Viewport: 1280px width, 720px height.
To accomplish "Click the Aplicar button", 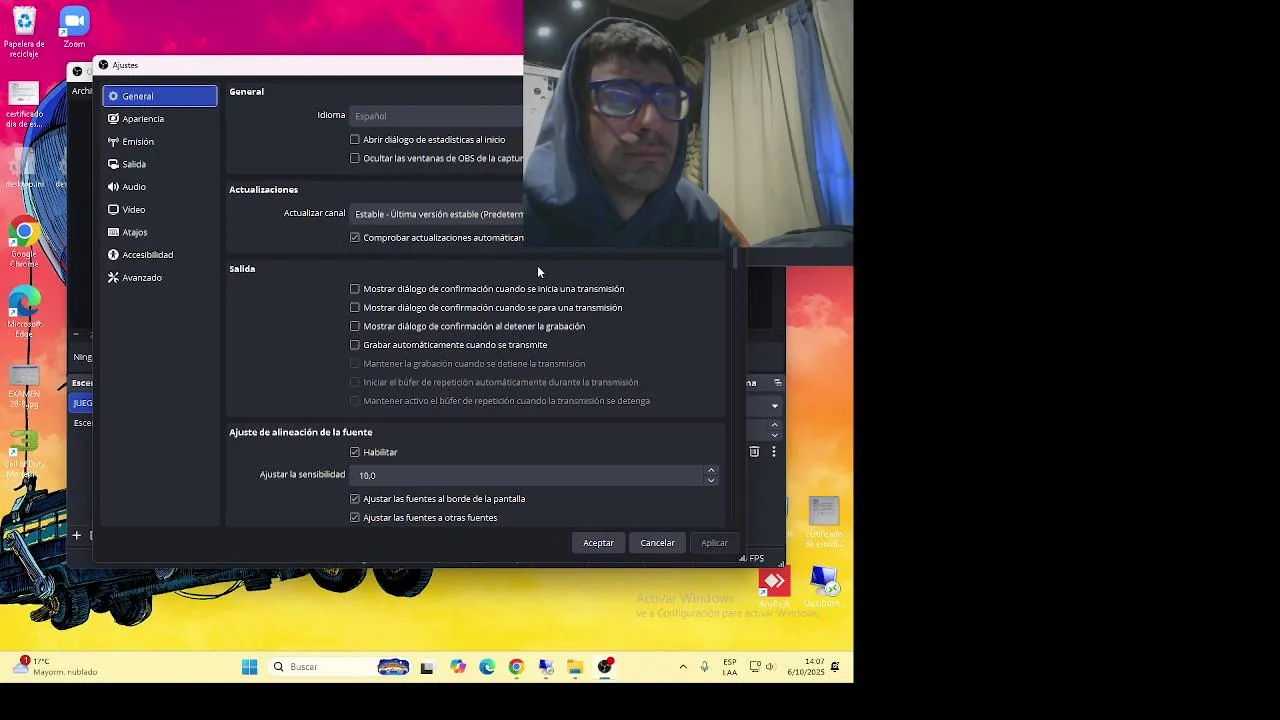I will tap(714, 543).
